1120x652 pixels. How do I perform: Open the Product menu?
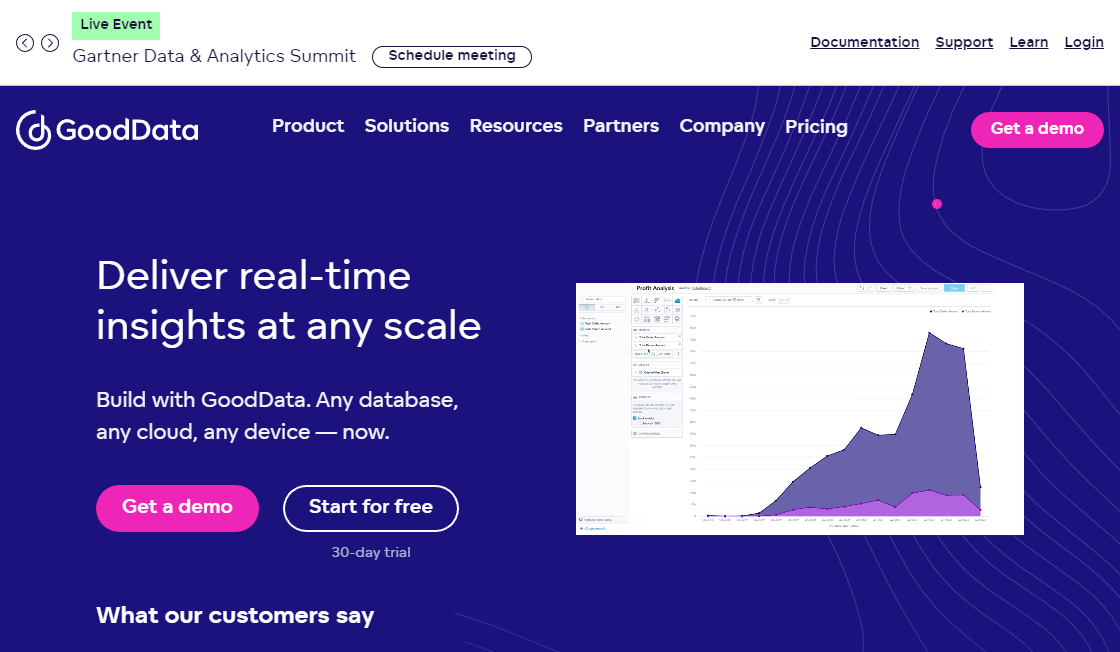click(x=308, y=126)
